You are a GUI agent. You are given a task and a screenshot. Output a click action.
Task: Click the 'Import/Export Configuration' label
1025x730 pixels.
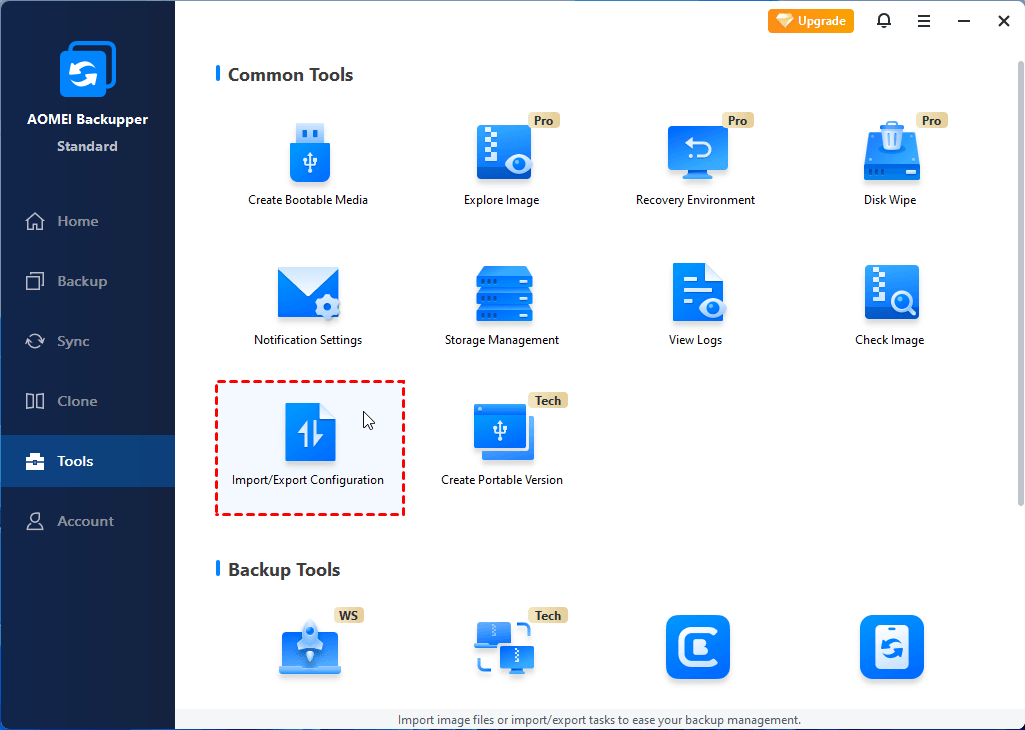(308, 480)
